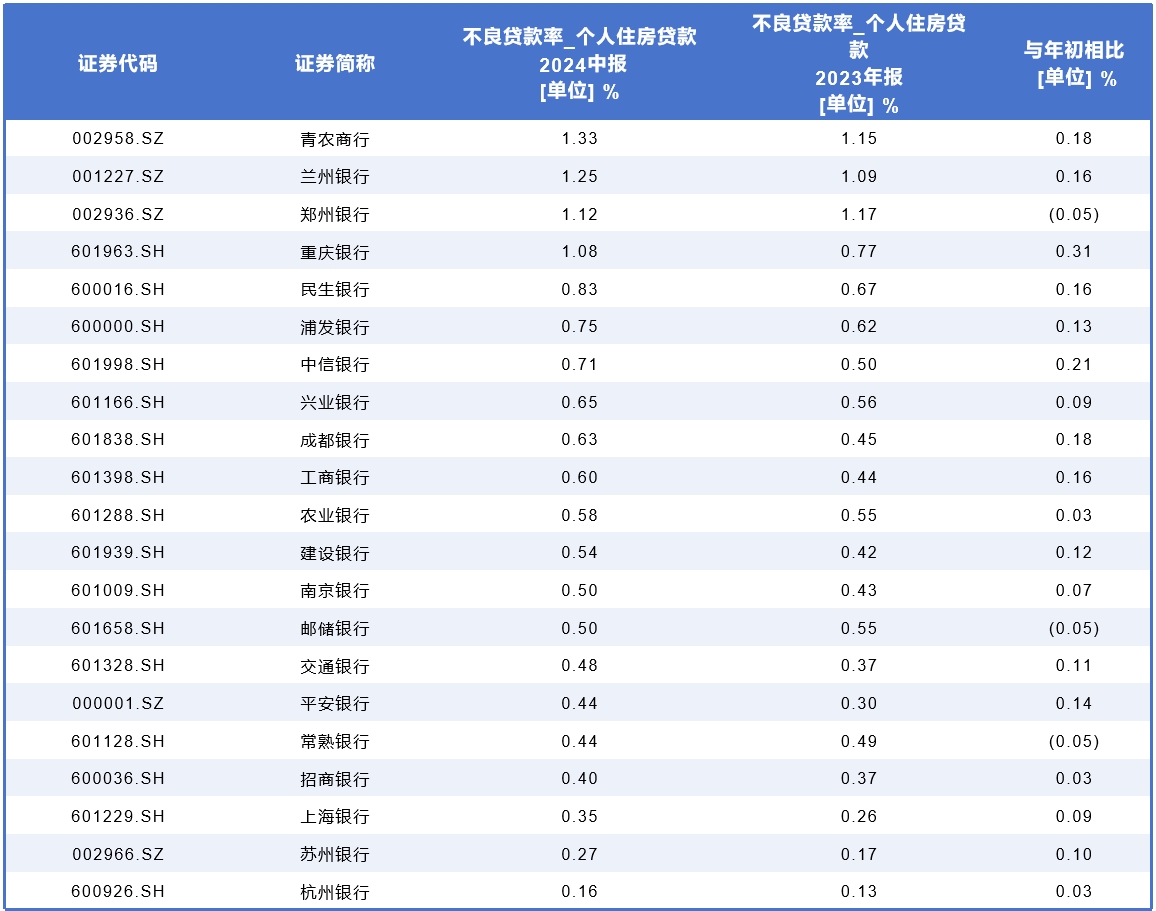Image resolution: width=1156 pixels, height=911 pixels.
Task: Click the 浦发银行 name cell
Action: pyautogui.click(x=335, y=327)
